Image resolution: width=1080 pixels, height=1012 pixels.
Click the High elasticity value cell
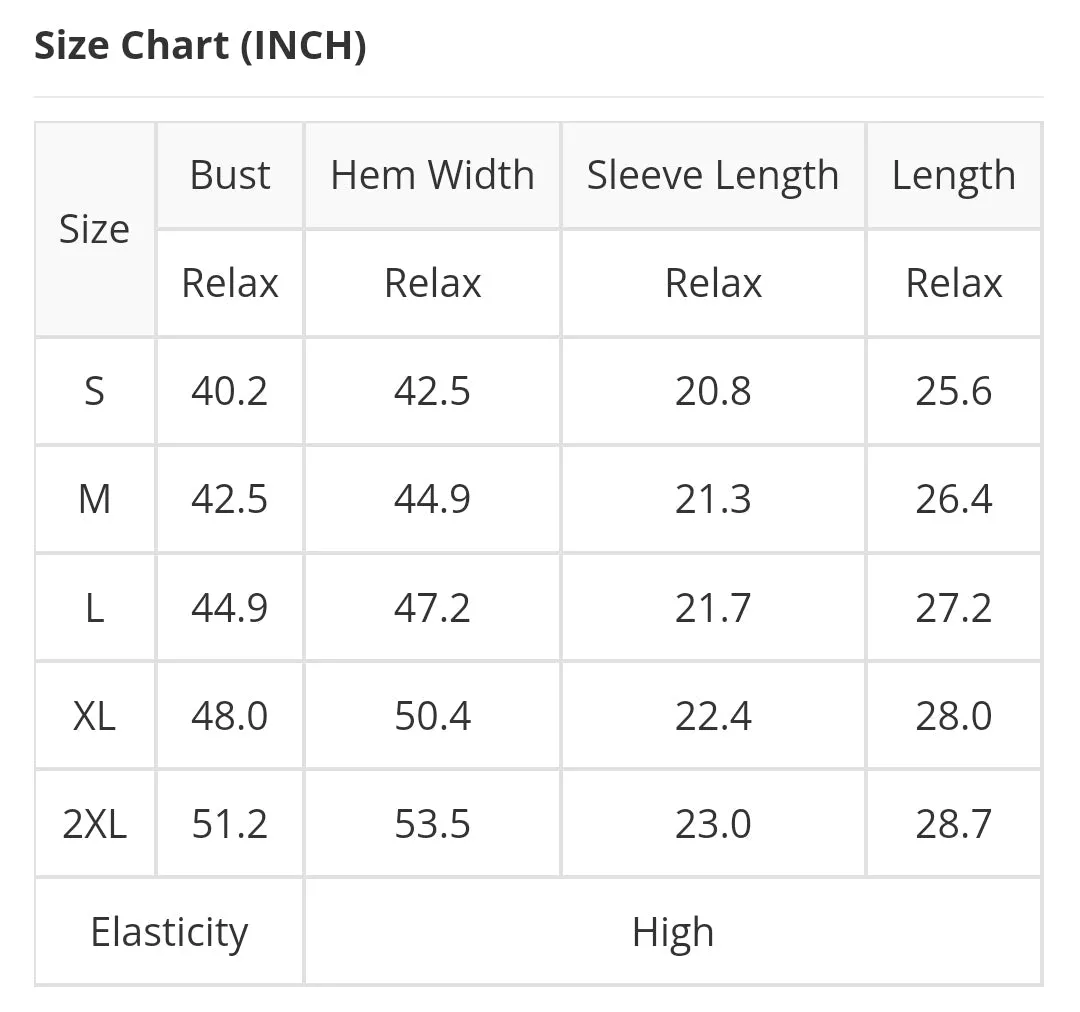pyautogui.click(x=673, y=932)
